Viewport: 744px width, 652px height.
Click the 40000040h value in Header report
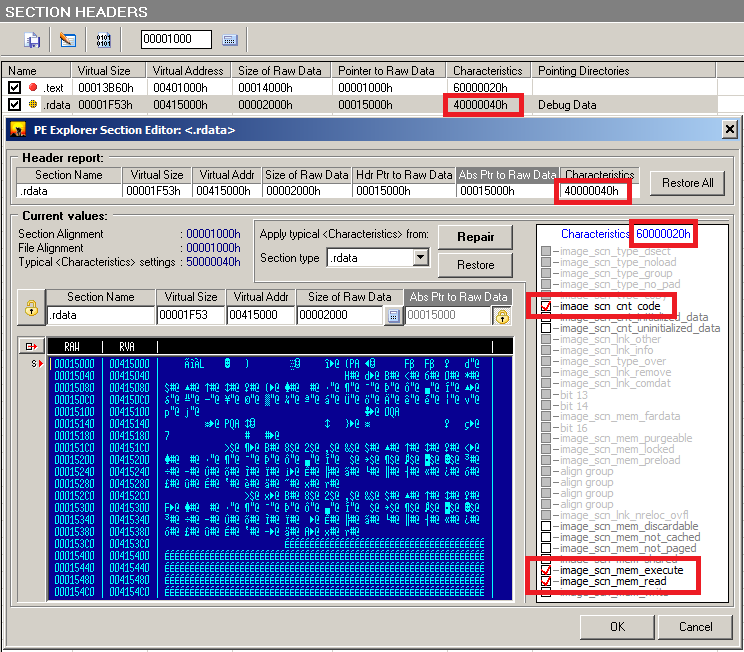pos(591,191)
